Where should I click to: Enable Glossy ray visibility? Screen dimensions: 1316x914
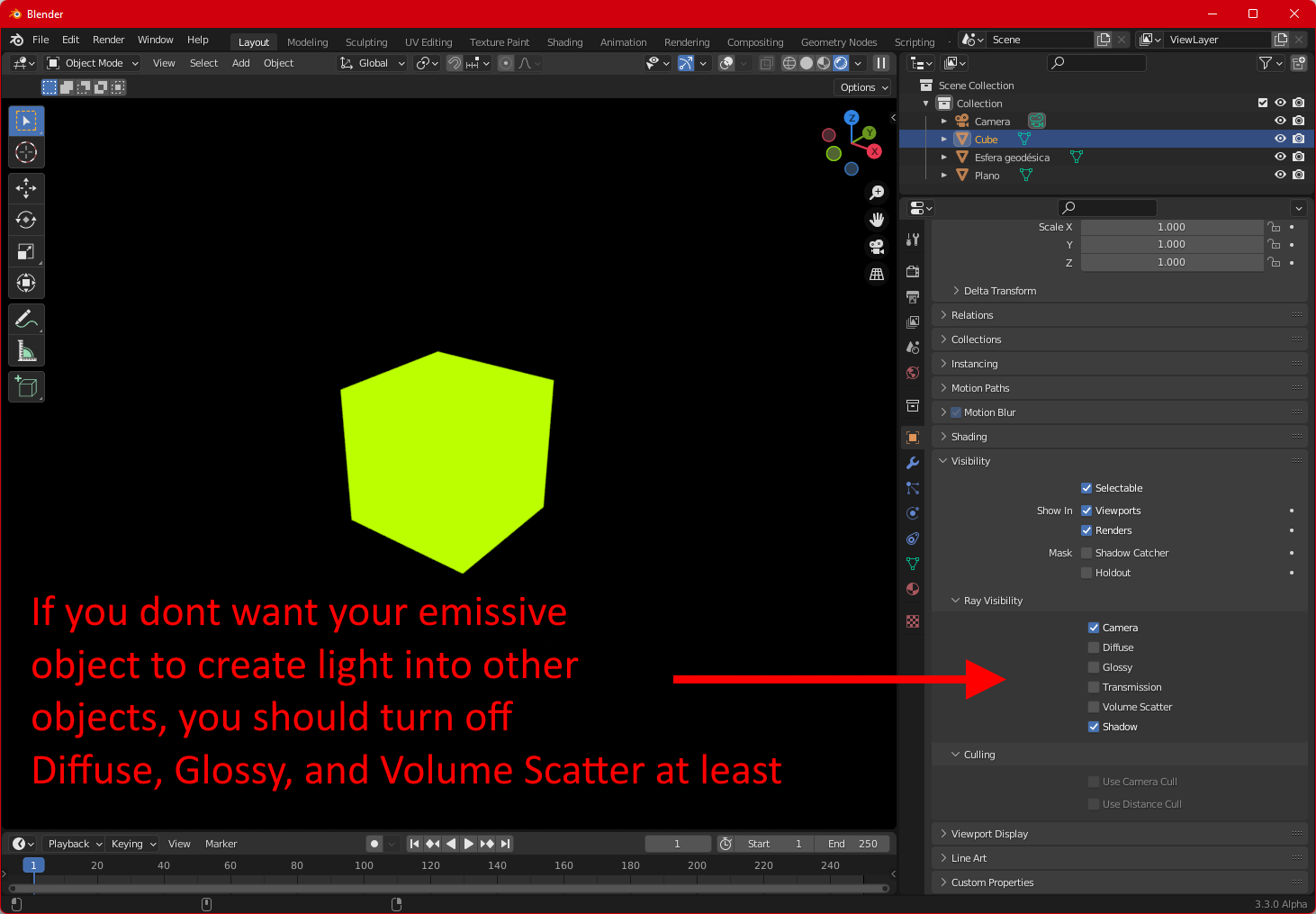[1094, 667]
